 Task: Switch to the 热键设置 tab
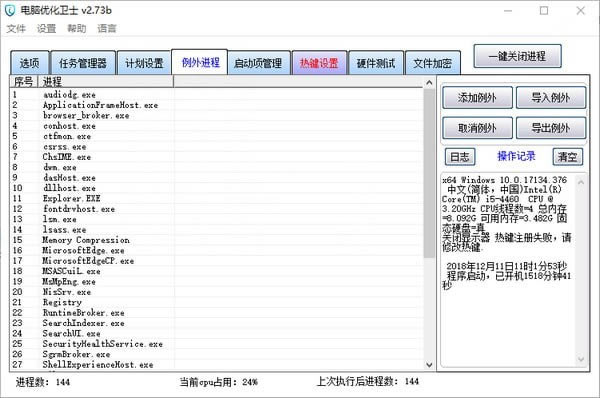point(319,63)
